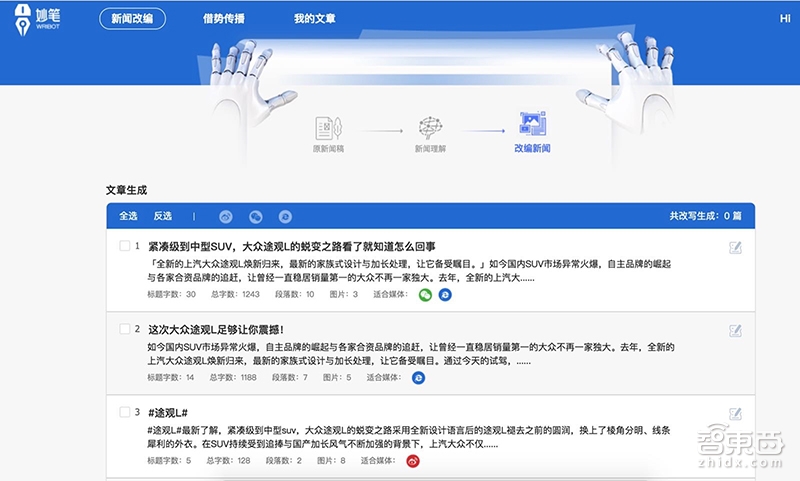Click 图片: 8 in article 3

(331, 461)
